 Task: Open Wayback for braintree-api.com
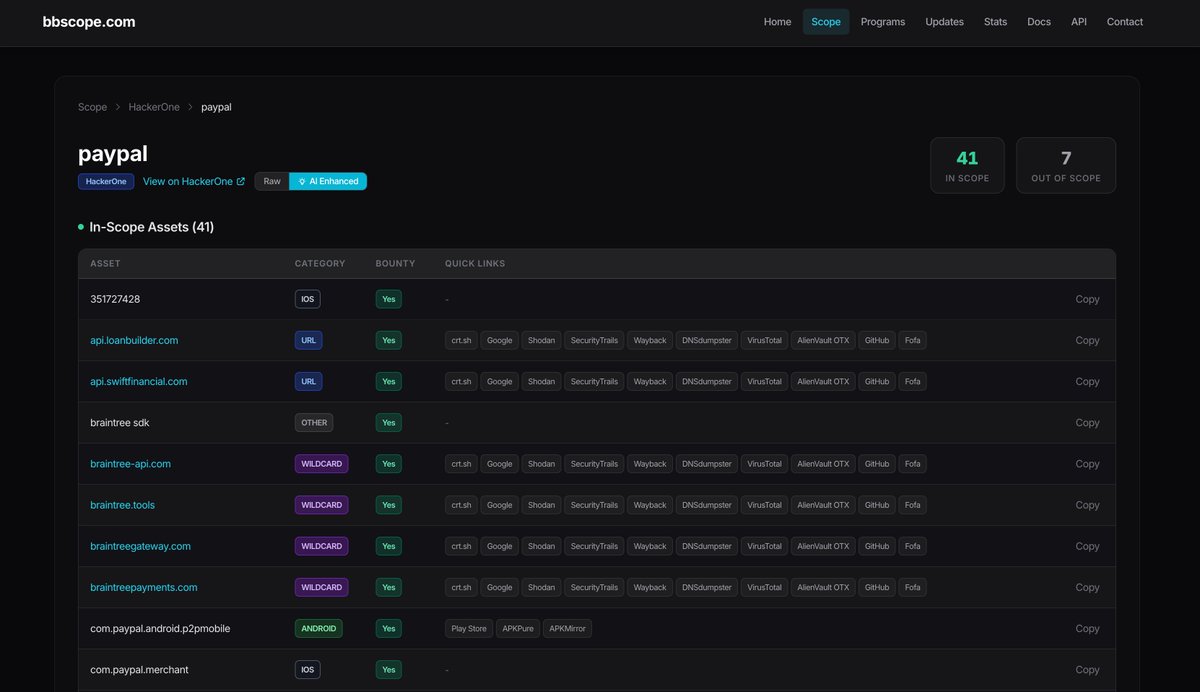tap(650, 464)
